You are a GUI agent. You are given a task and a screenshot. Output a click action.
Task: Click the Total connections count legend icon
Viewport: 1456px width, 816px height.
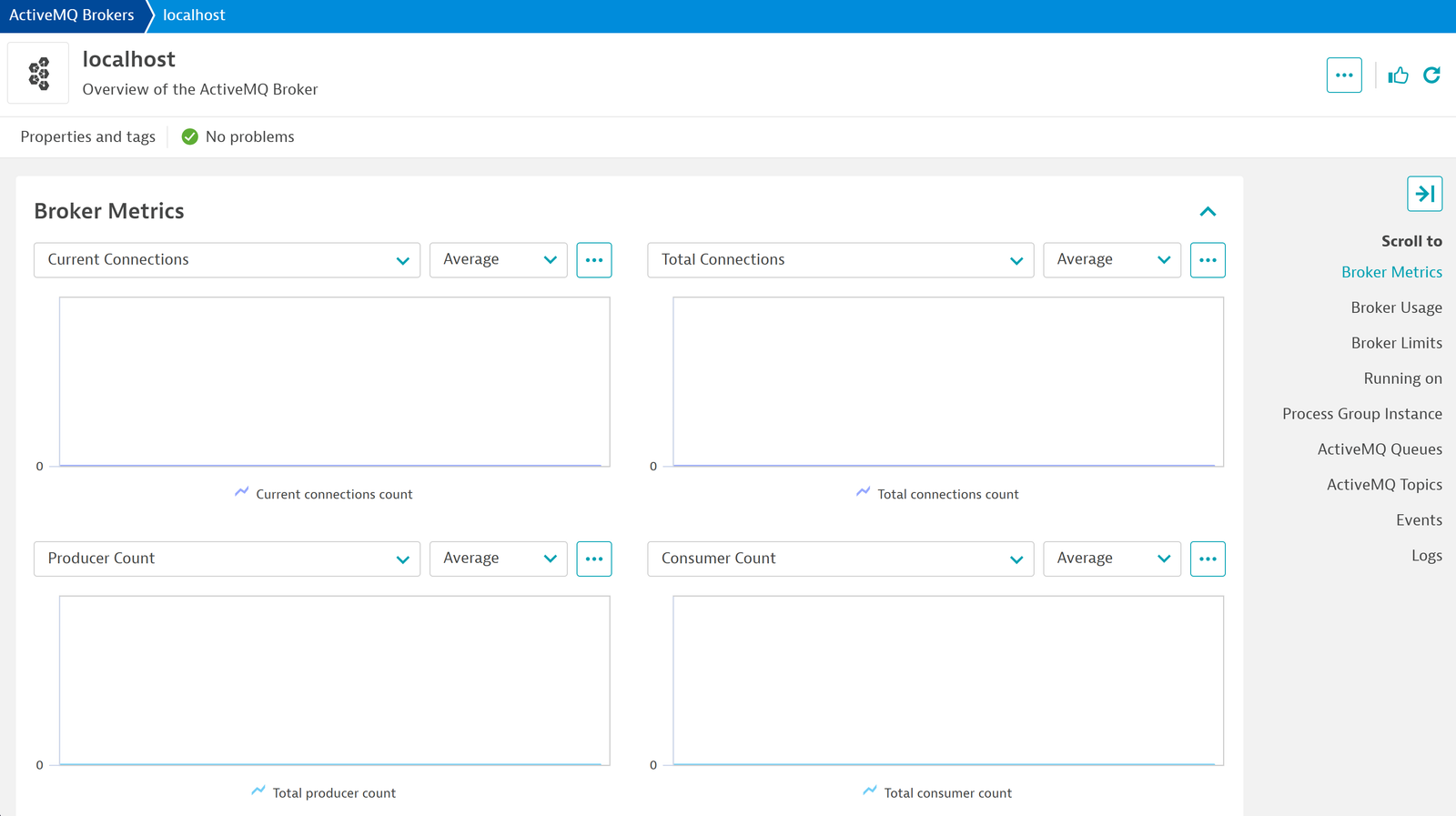tap(863, 492)
